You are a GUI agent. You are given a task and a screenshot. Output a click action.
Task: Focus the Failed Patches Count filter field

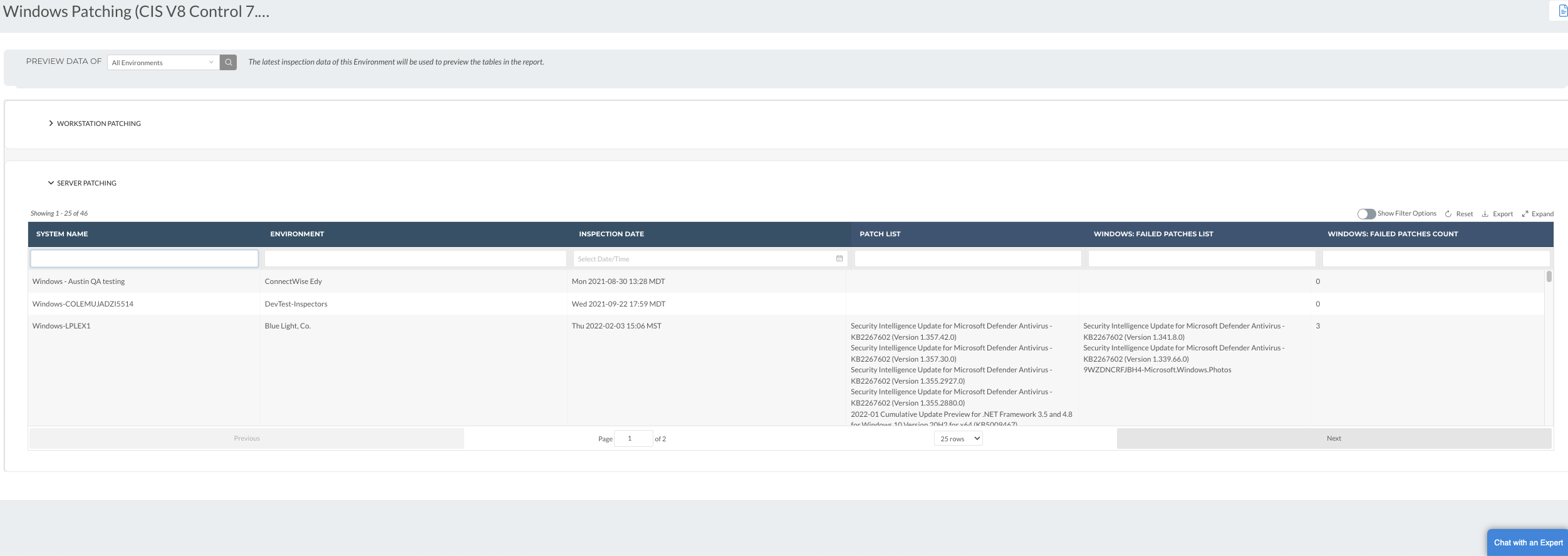(x=1436, y=258)
